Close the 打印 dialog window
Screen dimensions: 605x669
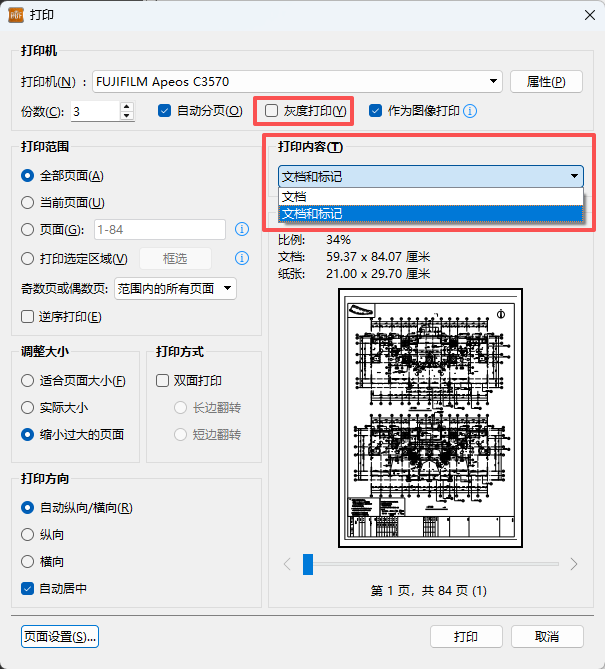tap(581, 16)
